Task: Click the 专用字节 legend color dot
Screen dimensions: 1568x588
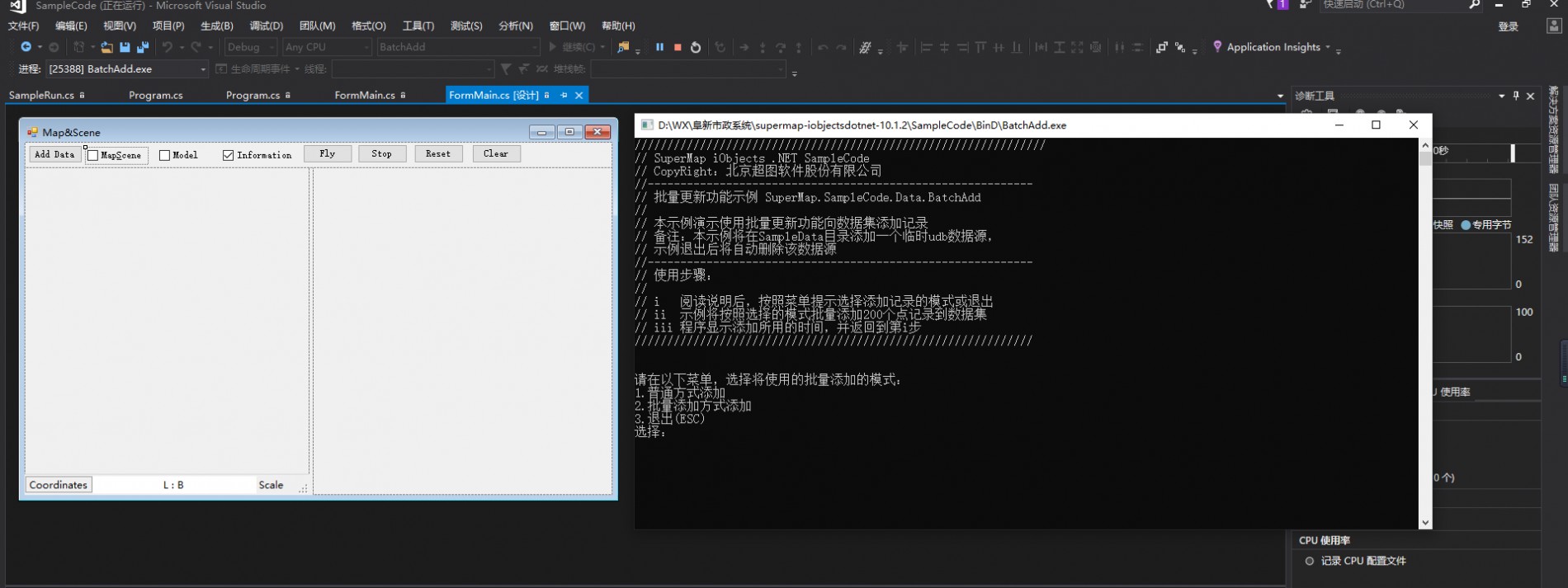Action: click(1466, 224)
